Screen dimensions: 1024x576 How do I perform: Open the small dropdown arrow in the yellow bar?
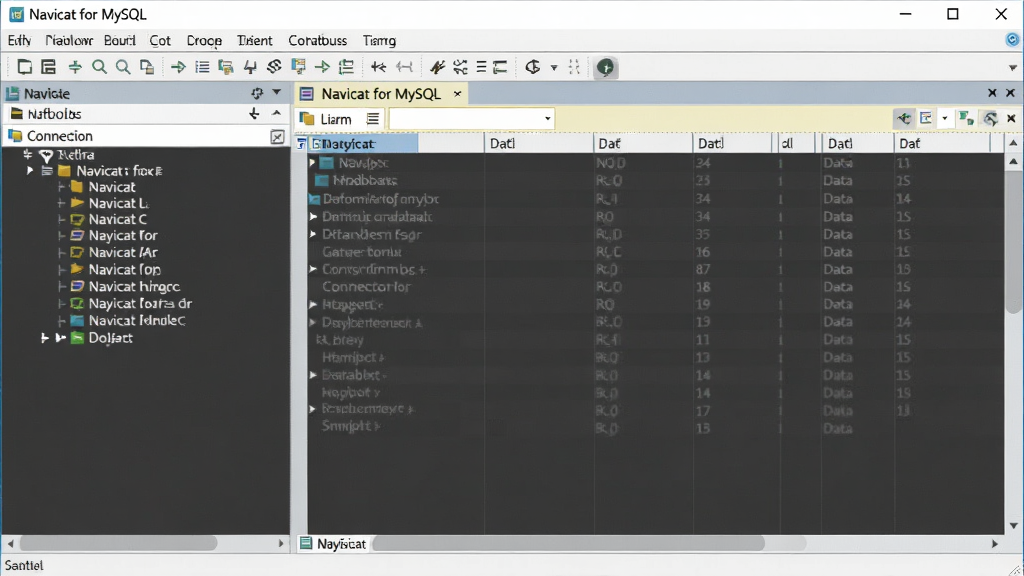coord(944,118)
